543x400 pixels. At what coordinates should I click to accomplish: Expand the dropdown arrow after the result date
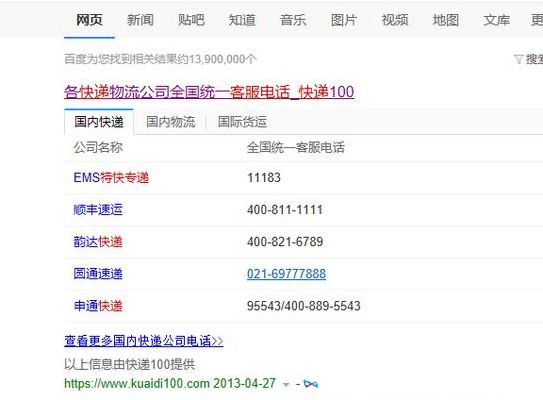[x=286, y=385]
